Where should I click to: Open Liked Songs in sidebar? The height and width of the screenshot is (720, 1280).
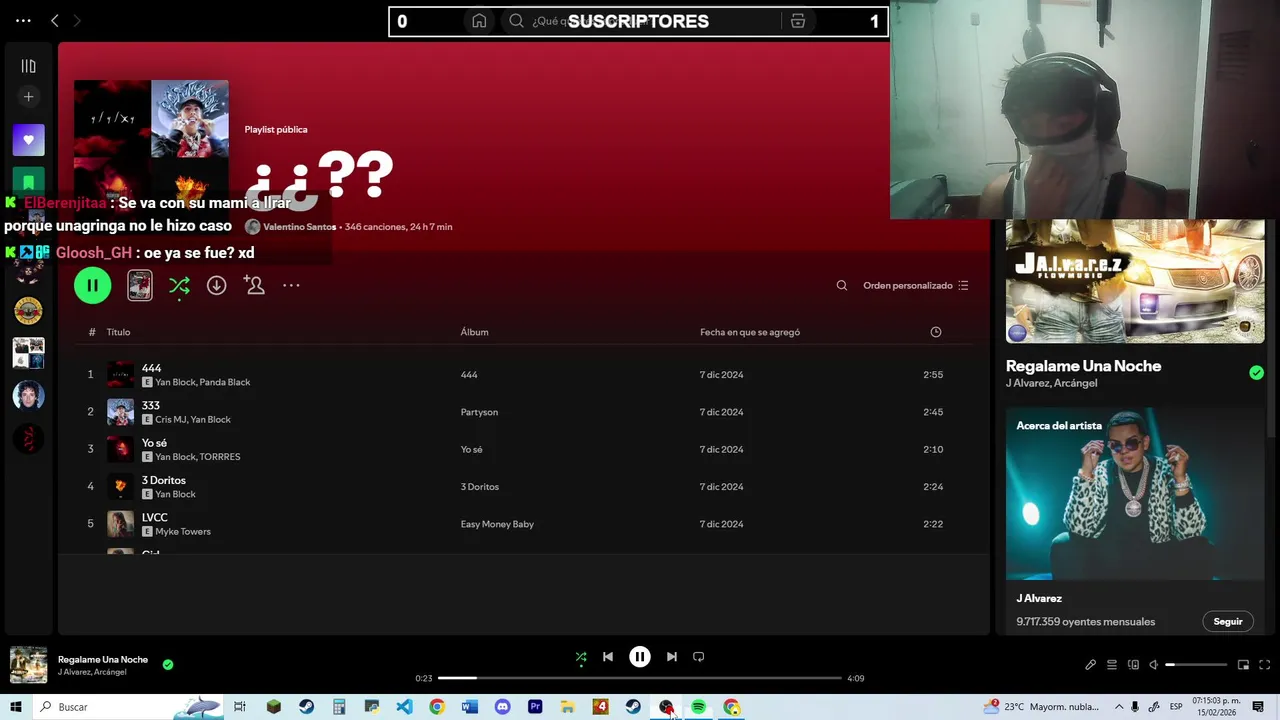click(x=28, y=140)
